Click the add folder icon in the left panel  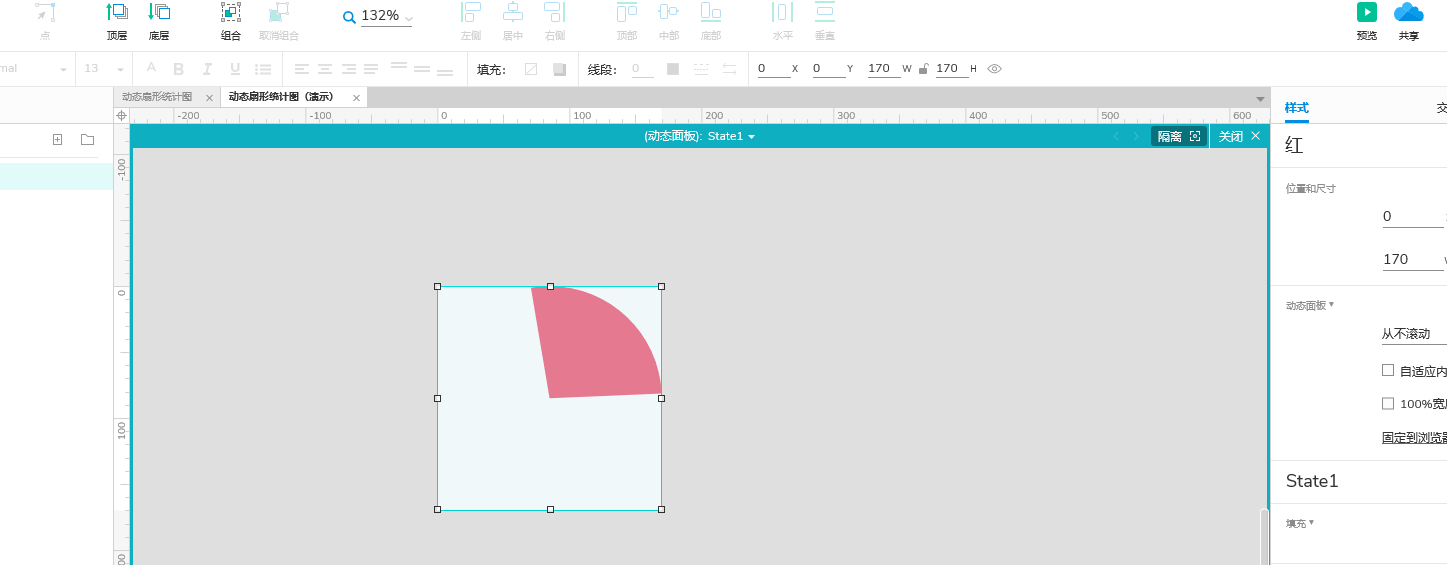[x=87, y=139]
